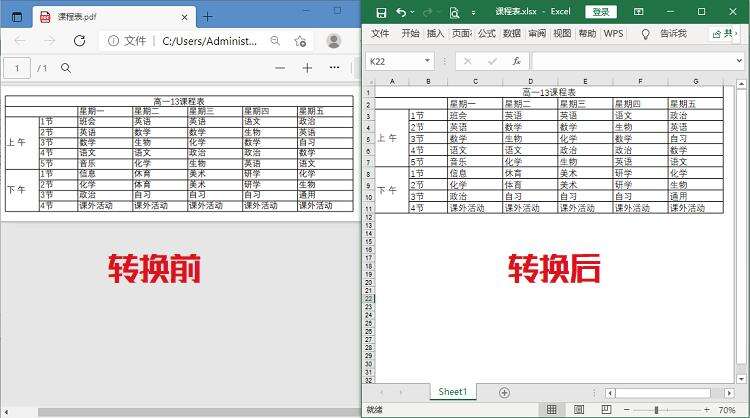Switch to Normal view icon
Viewport: 750px width, 418px height.
click(551, 409)
